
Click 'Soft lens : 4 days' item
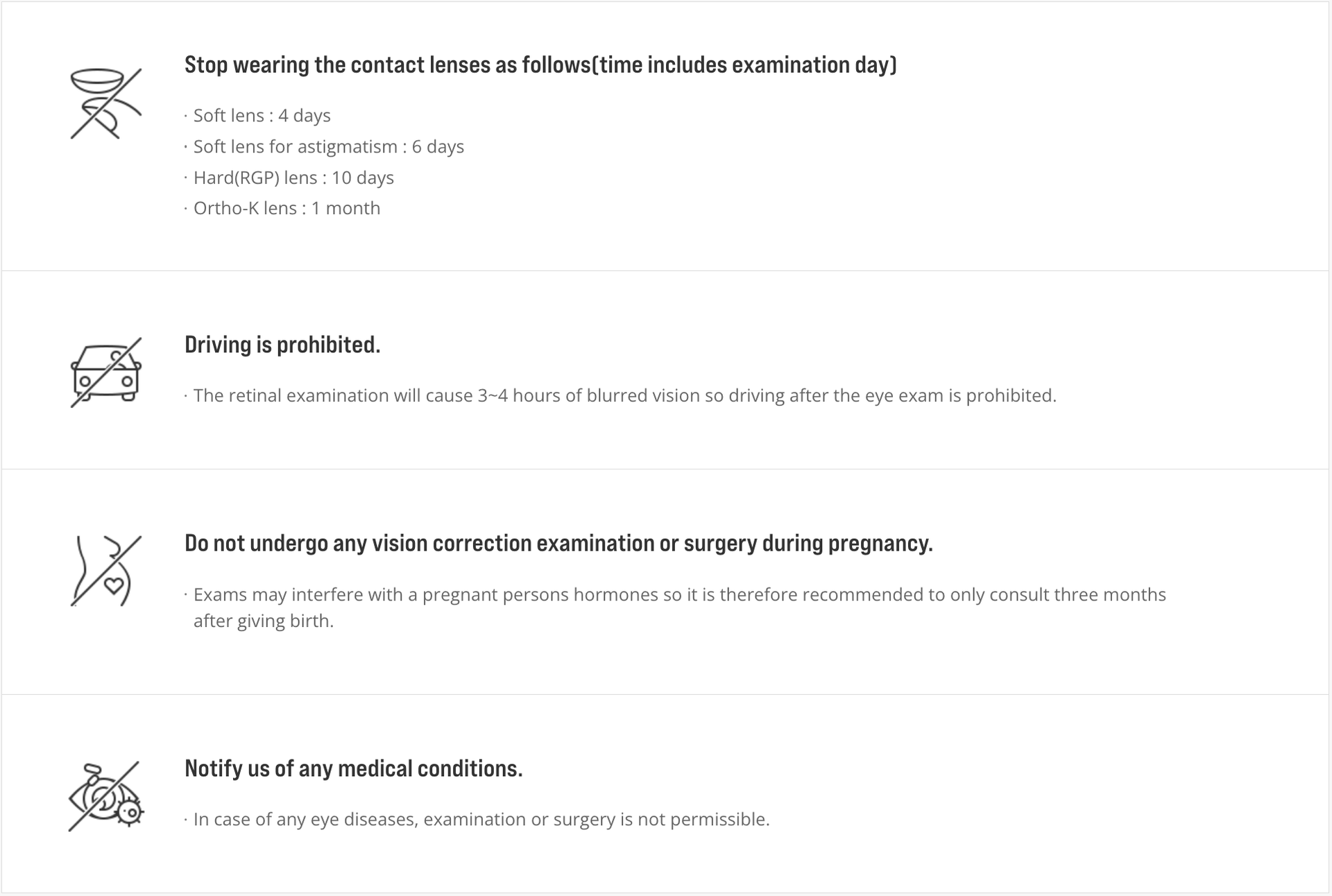click(262, 115)
